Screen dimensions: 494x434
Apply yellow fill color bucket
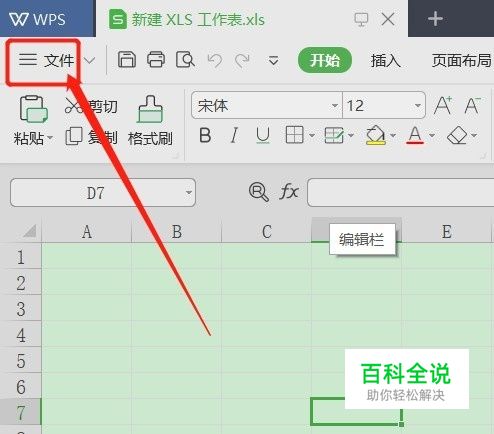pyautogui.click(x=376, y=135)
